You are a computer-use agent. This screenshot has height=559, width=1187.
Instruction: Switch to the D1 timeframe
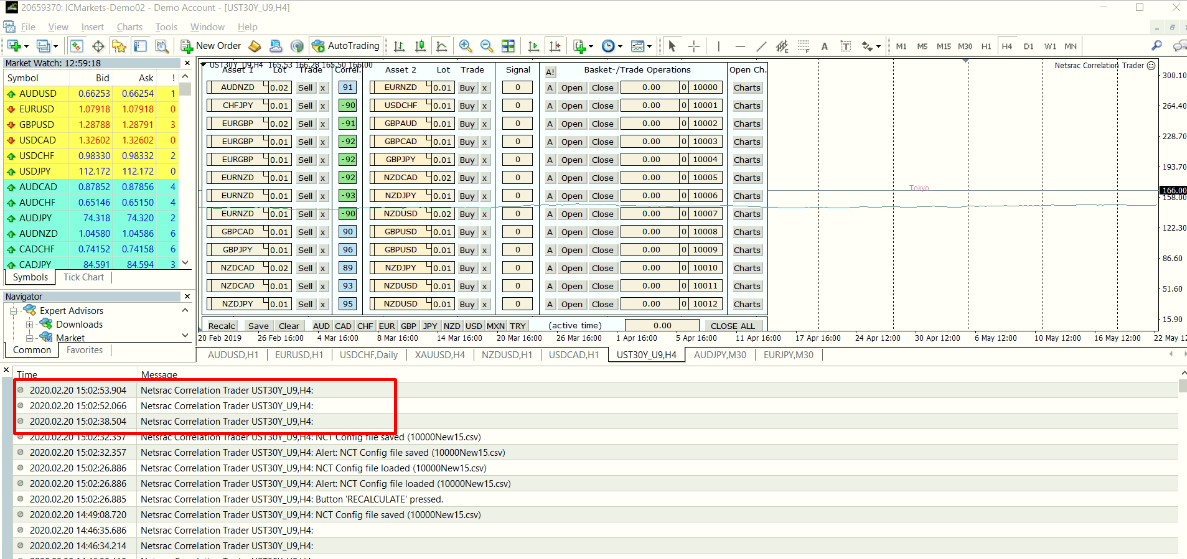pyautogui.click(x=1028, y=46)
